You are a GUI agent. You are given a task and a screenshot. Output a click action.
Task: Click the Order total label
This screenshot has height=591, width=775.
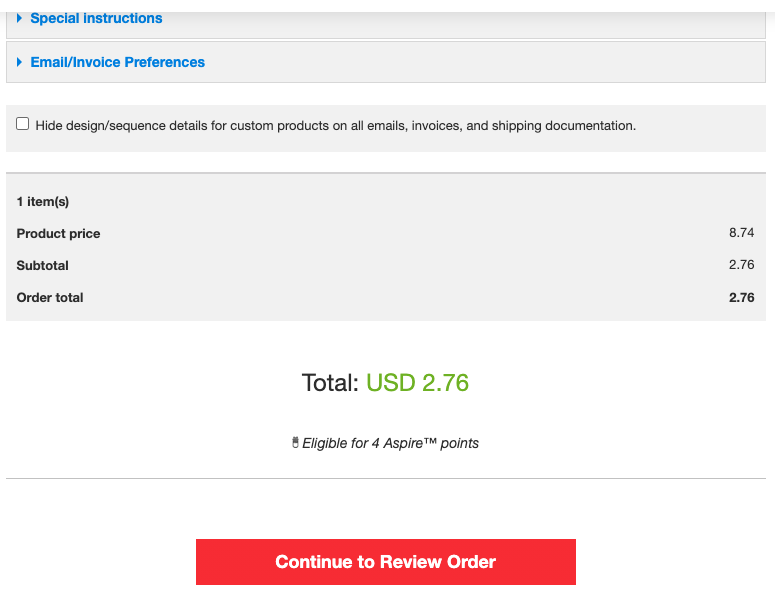click(x=50, y=297)
